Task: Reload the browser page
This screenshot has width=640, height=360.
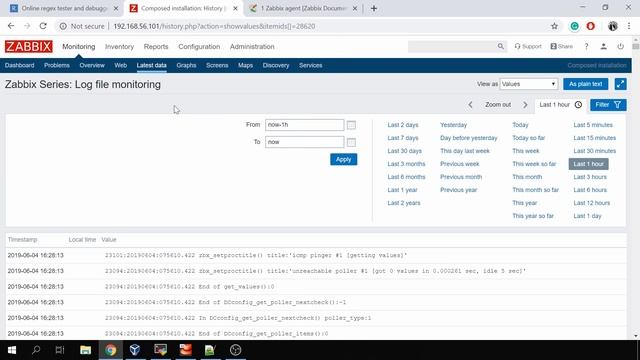Action: pyautogui.click(x=43, y=26)
